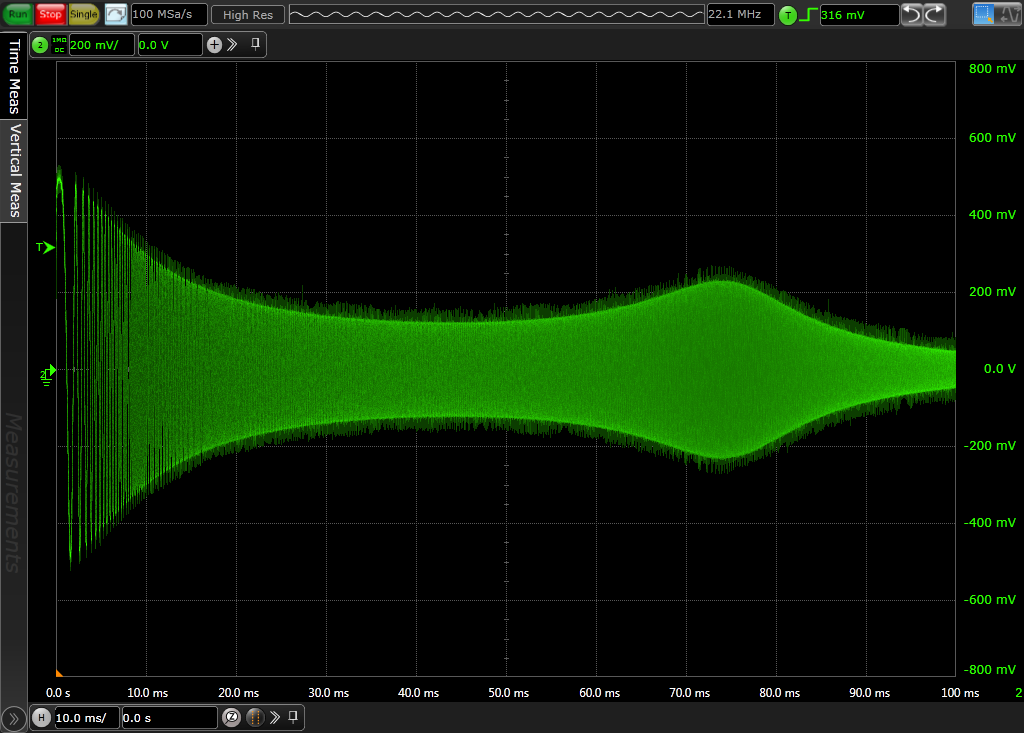Viewport: 1024px width, 733px height.
Task: Click the 800 mV vertical axis label
Action: point(992,69)
